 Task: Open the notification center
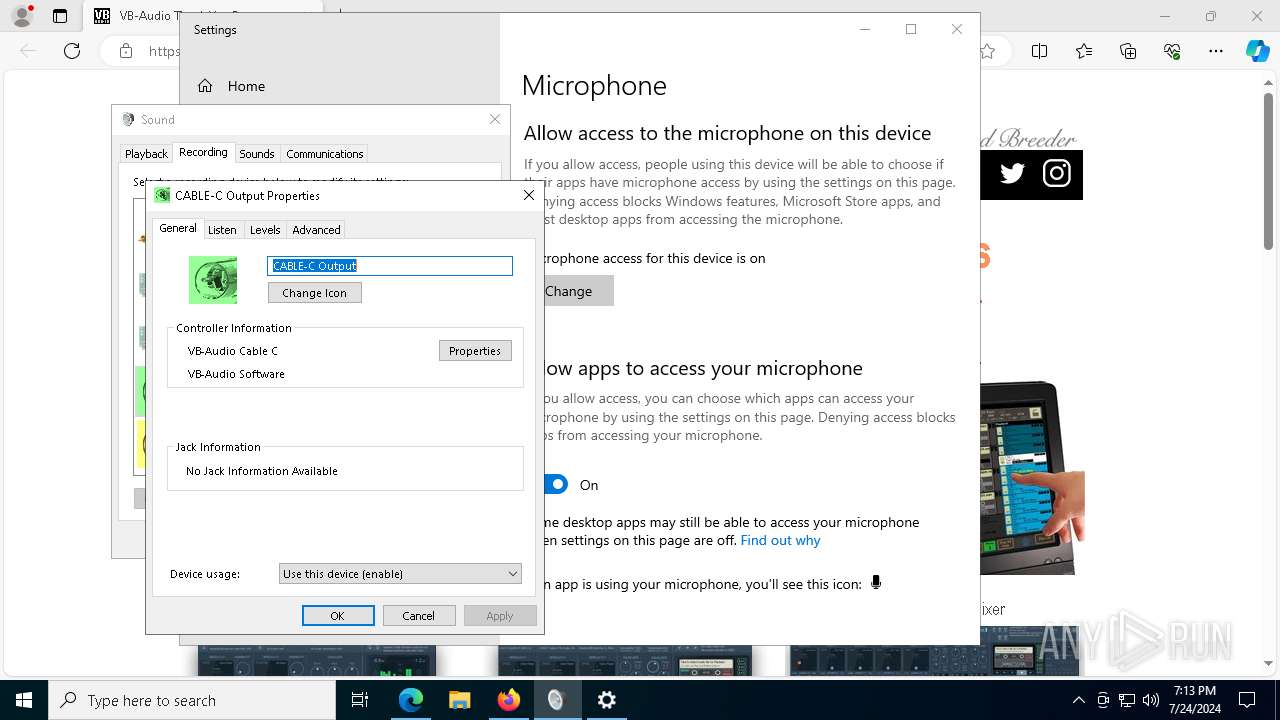click(x=1247, y=700)
